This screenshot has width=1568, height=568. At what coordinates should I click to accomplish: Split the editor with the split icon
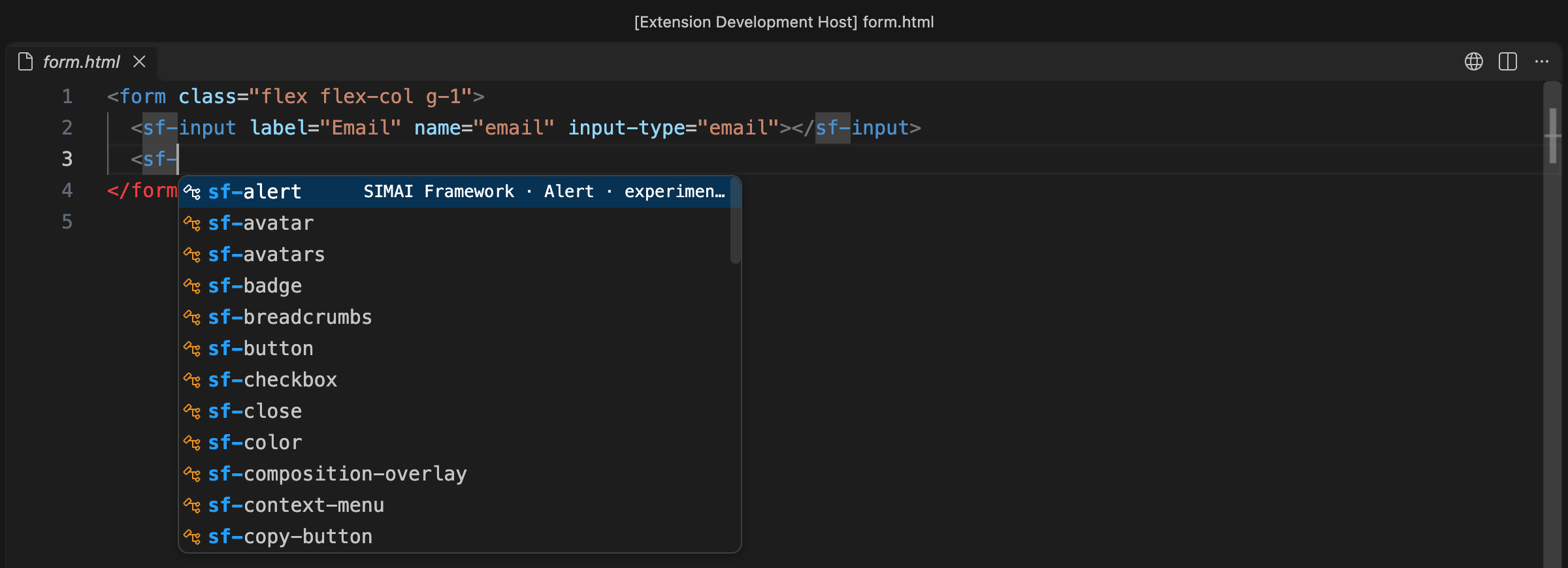(1508, 61)
